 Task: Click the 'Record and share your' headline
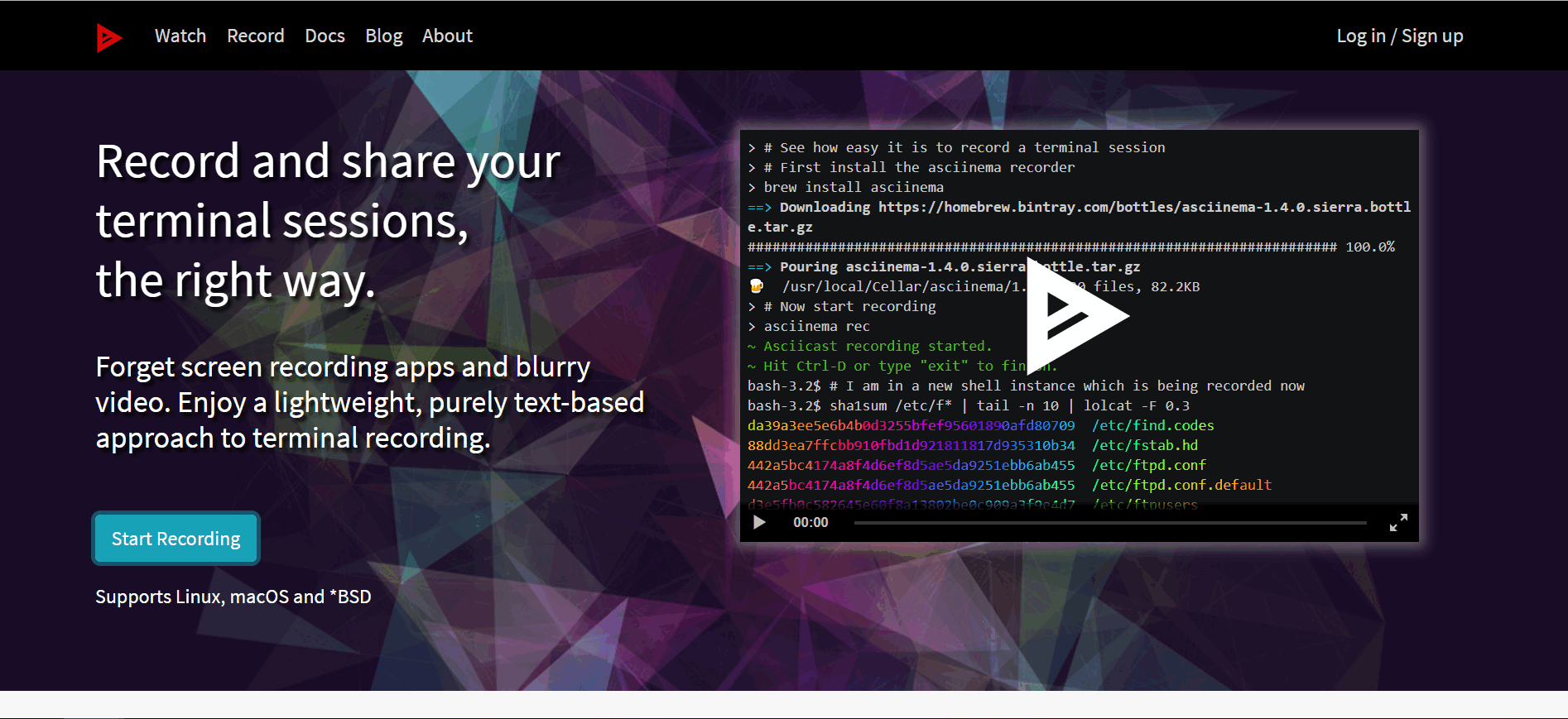coord(328,161)
